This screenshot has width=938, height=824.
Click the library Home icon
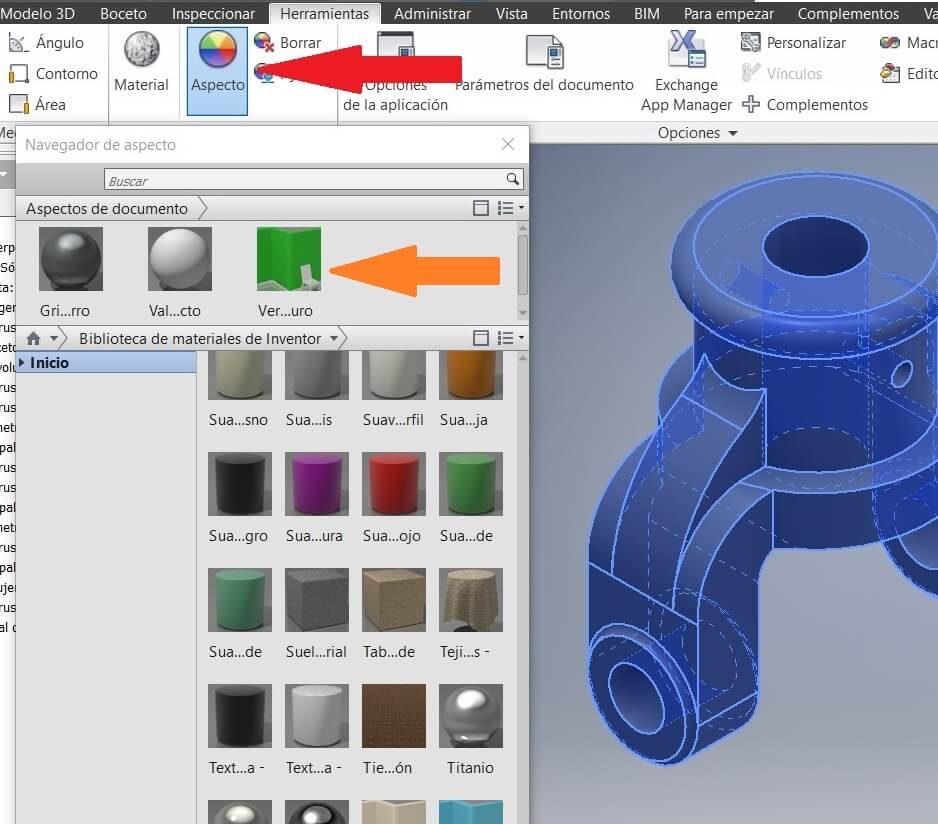point(34,339)
